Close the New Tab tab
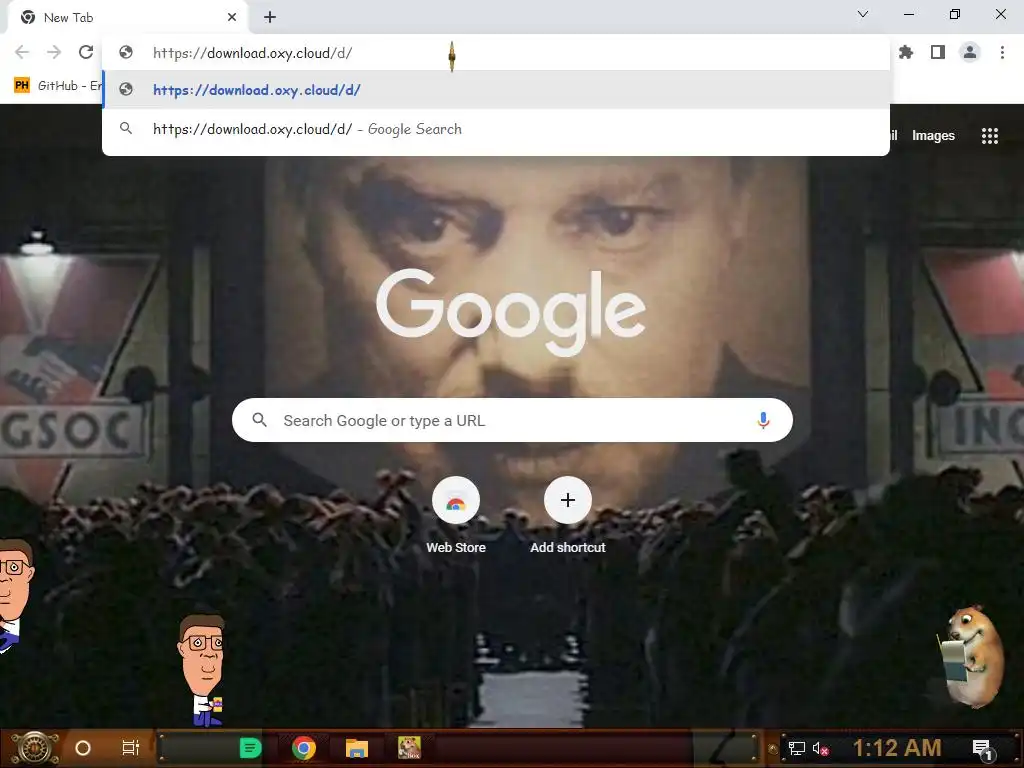The image size is (1024, 768). (x=232, y=18)
